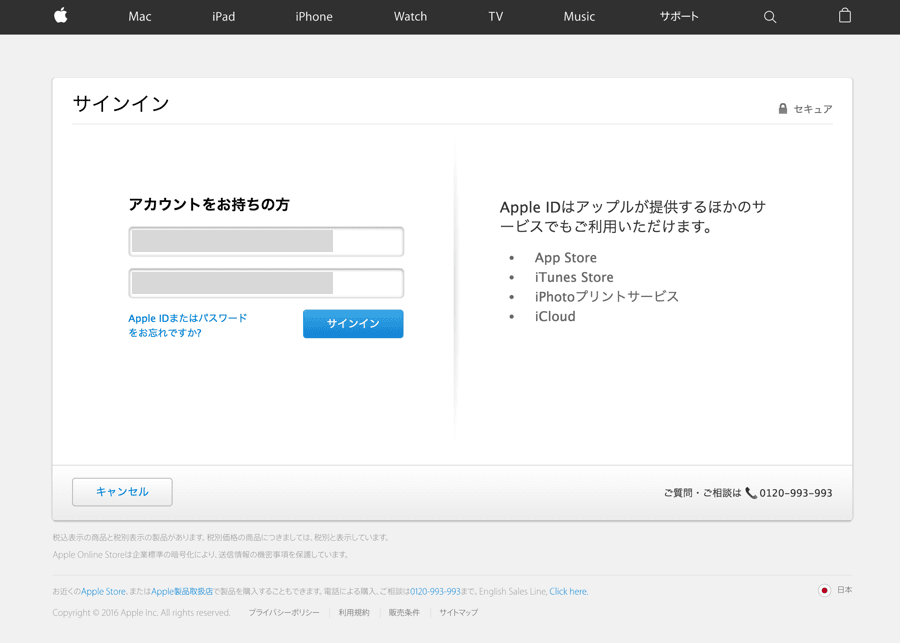Focus the Apple ID input field

tap(266, 242)
